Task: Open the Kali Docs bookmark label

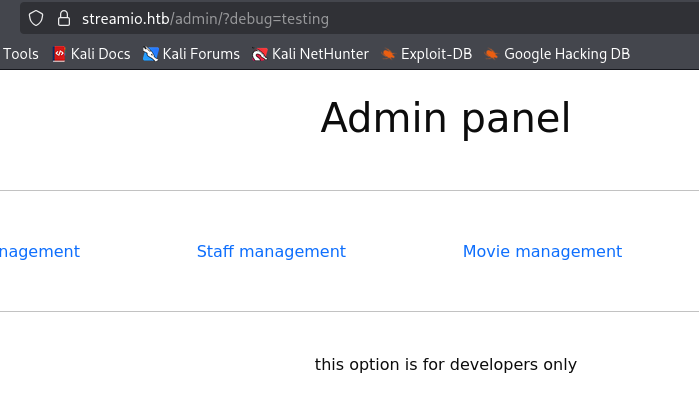Action: [x=100, y=54]
